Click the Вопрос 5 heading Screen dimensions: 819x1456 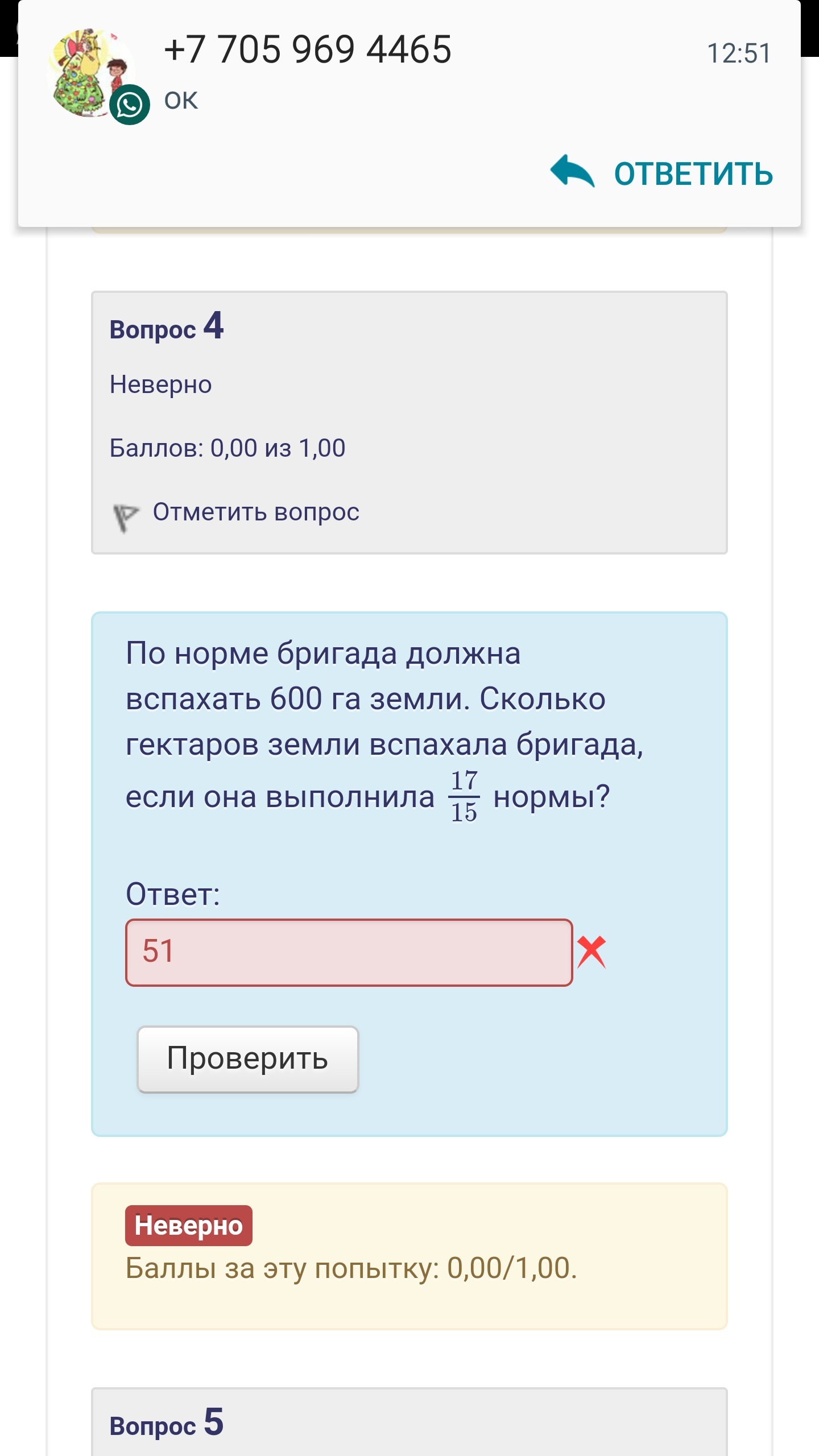[167, 1424]
